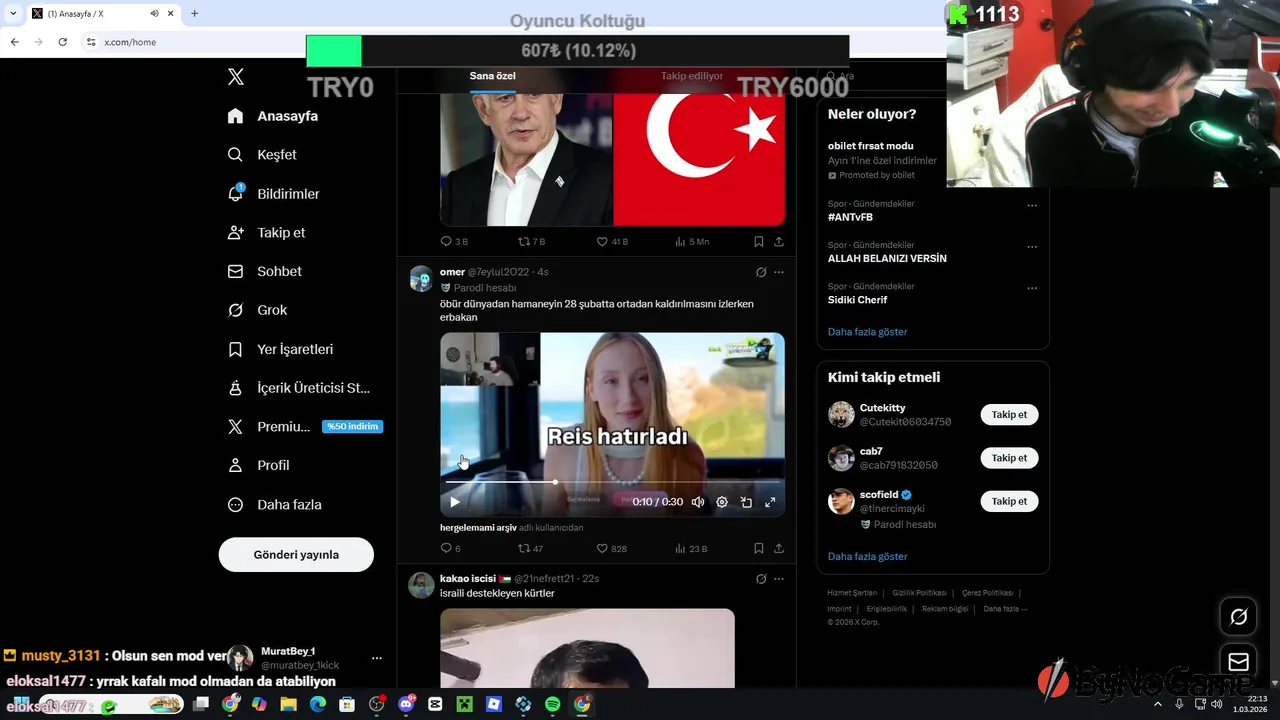1280x720 pixels.
Task: Follow Cutekitty with Takip et
Action: [1009, 415]
